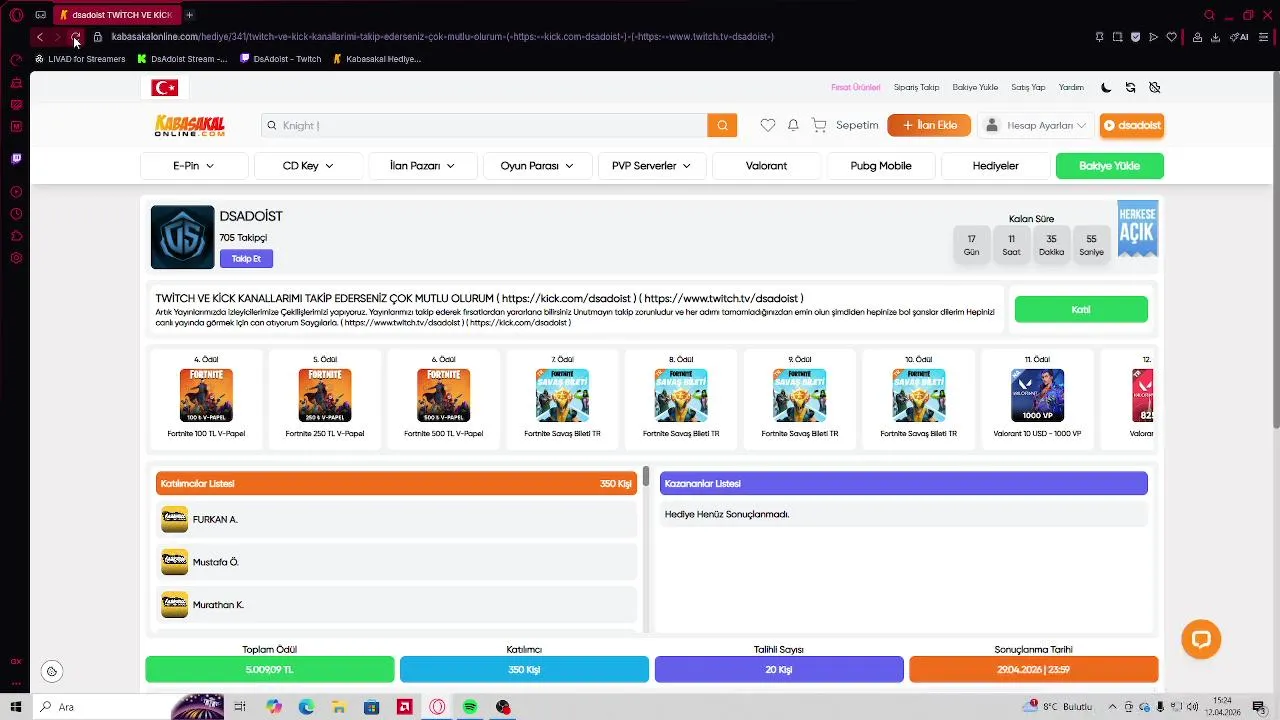The width and height of the screenshot is (1280, 720).
Task: Show hidden system tray icons chevron
Action: [x=1112, y=707]
